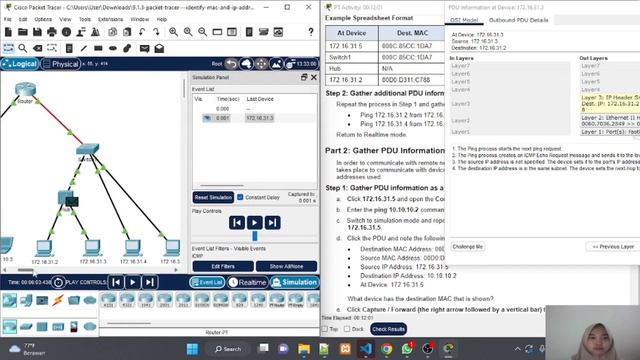
Task: Toggle the Constant Delay checkbox
Action: (240, 197)
